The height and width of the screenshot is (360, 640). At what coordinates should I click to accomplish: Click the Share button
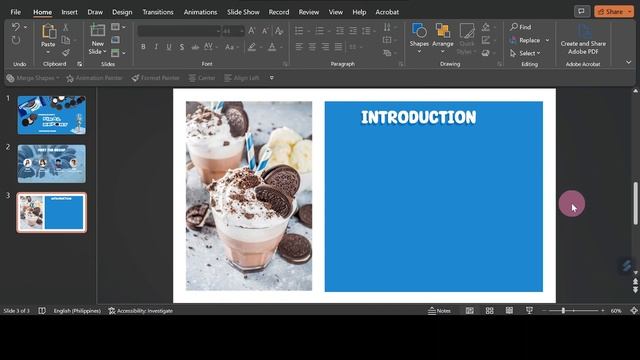614,11
